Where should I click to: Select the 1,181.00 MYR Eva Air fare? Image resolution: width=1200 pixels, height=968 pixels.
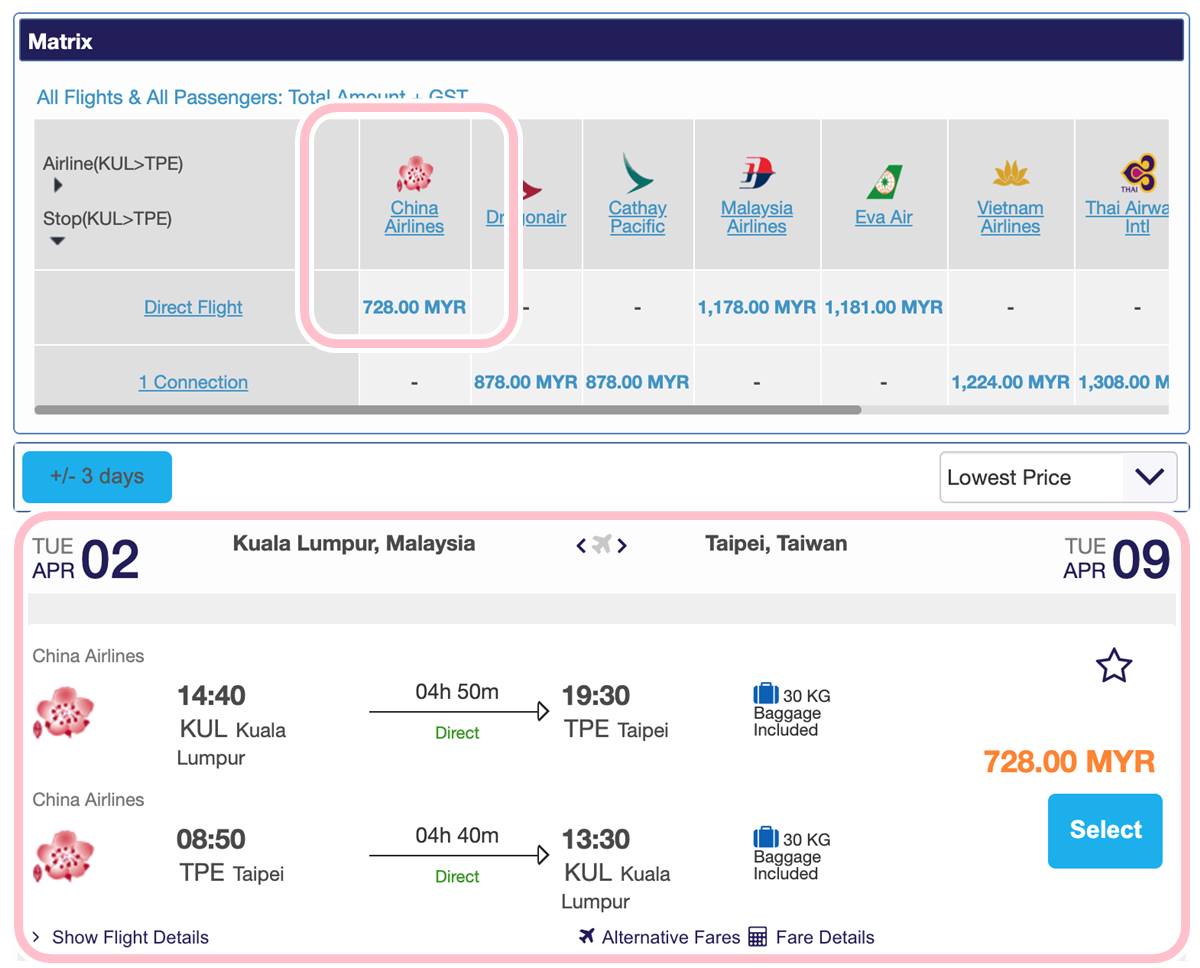884,307
